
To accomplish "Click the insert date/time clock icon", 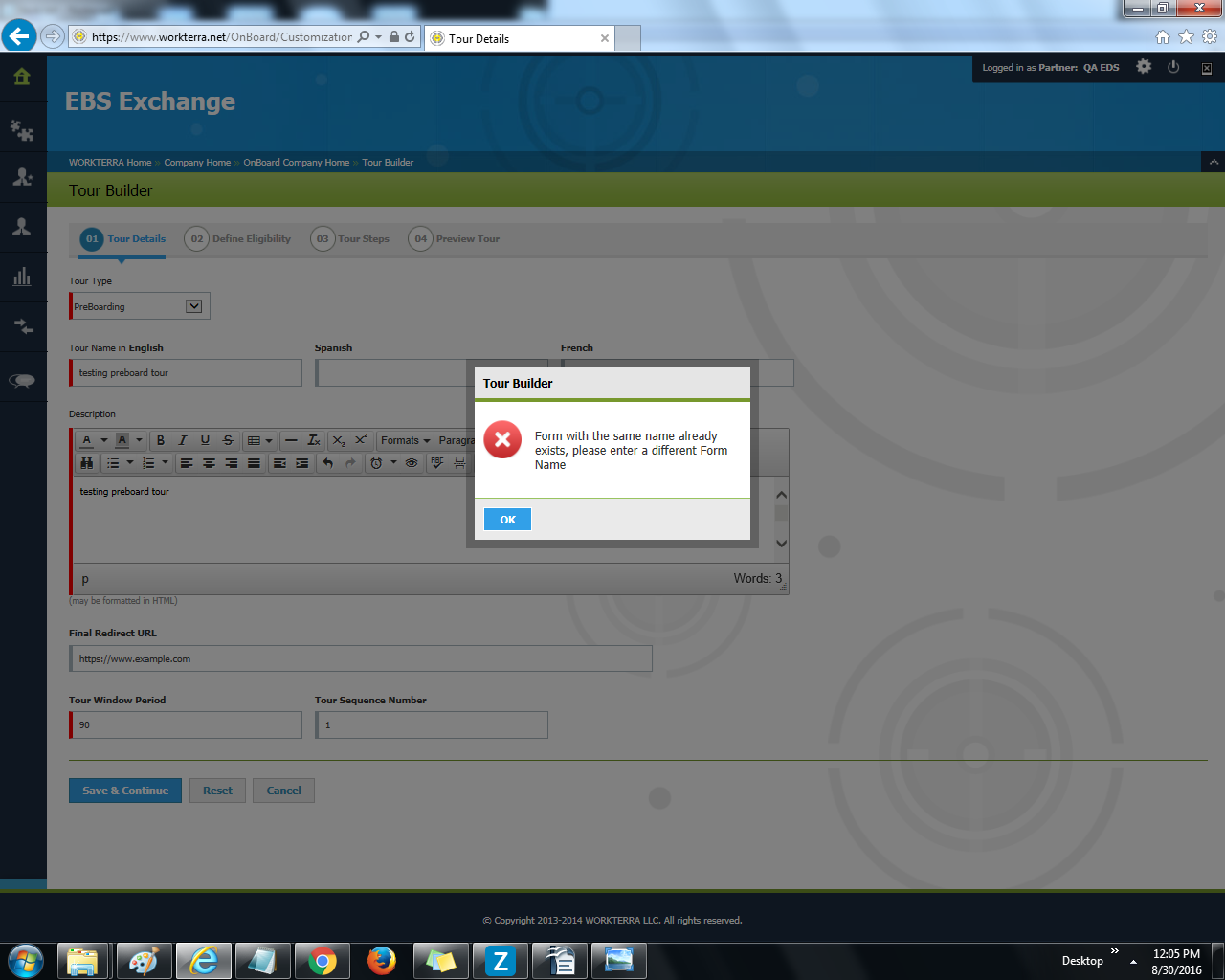I will point(376,463).
